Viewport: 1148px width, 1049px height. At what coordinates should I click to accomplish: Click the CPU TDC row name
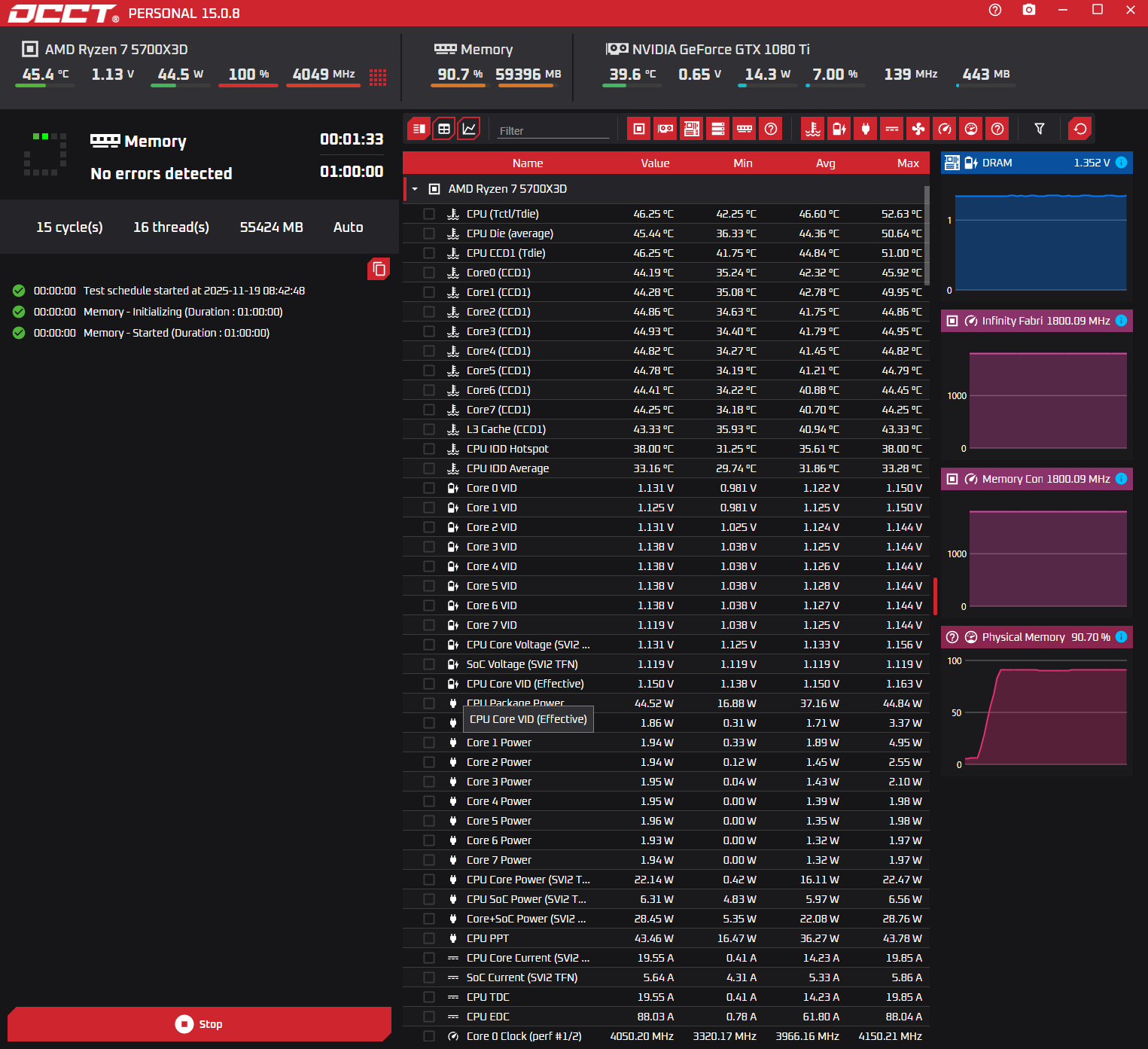[x=488, y=997]
